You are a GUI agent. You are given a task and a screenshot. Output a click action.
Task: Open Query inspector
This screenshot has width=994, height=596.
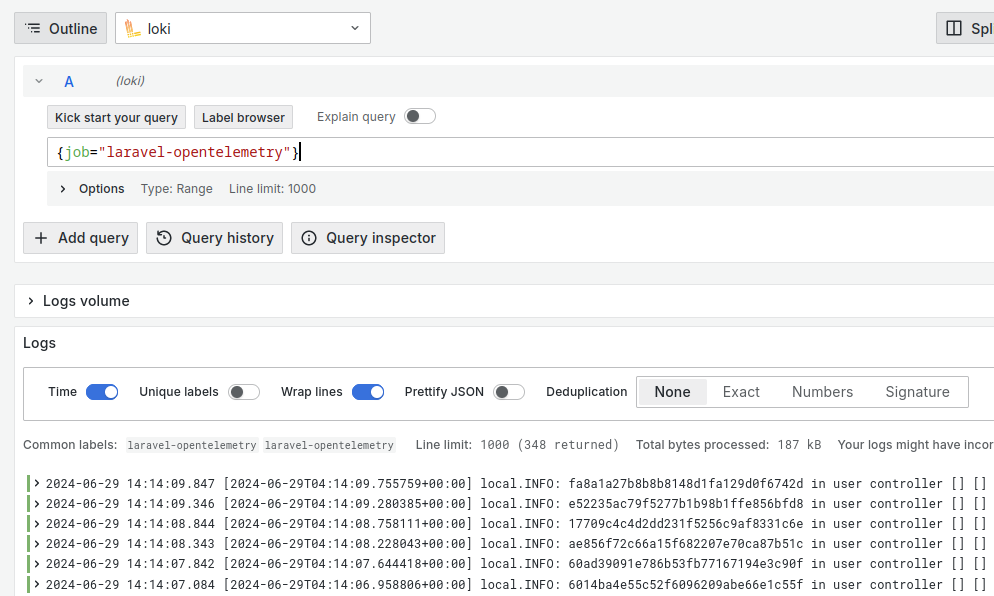point(368,238)
